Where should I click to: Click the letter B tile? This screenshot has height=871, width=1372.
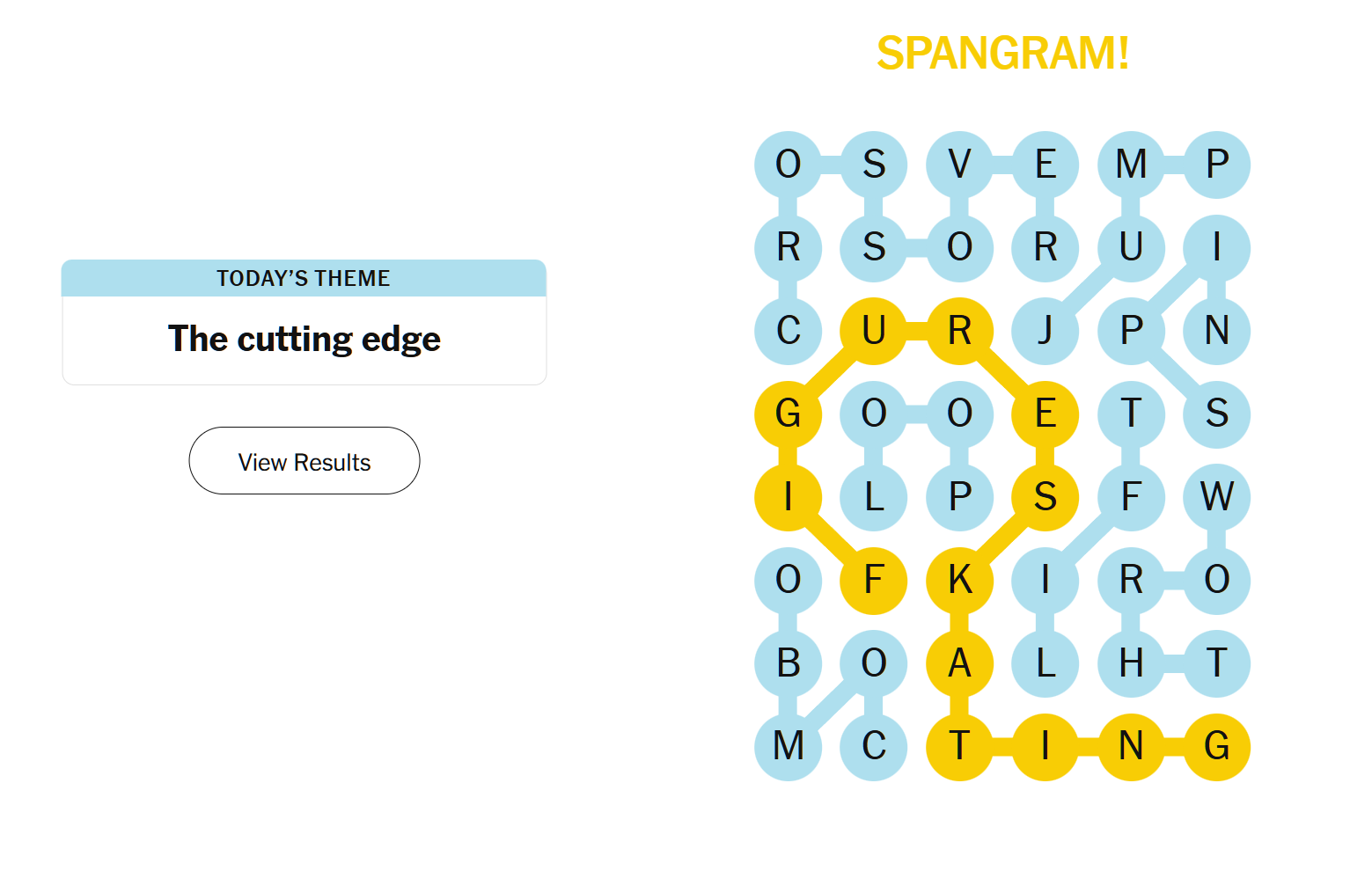click(x=788, y=663)
